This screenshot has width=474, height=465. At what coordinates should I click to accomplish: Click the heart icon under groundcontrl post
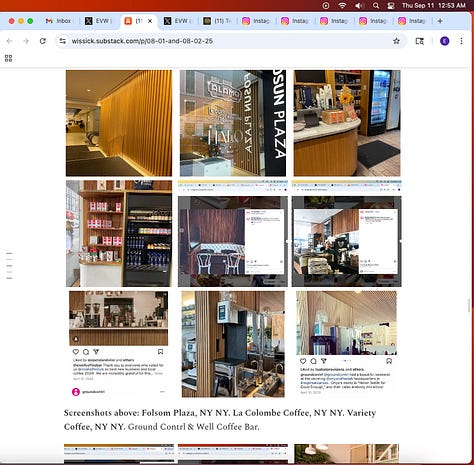(x=303, y=361)
